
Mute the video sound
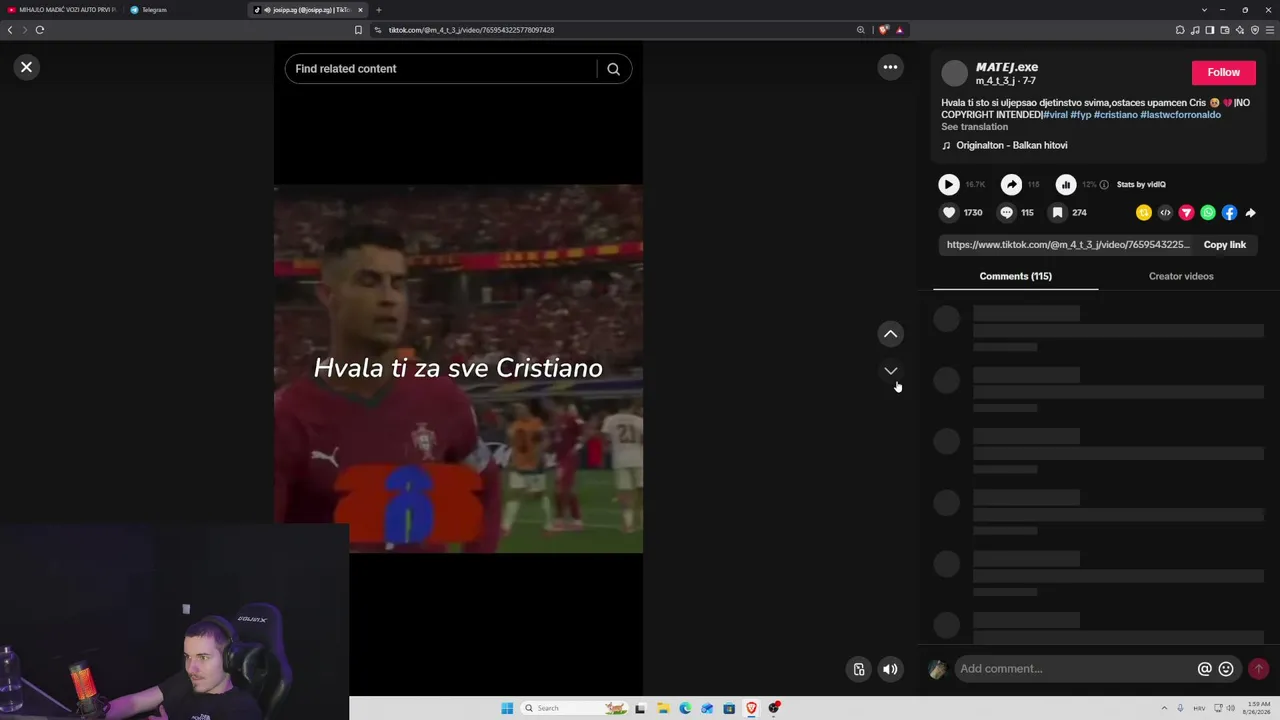[890, 669]
